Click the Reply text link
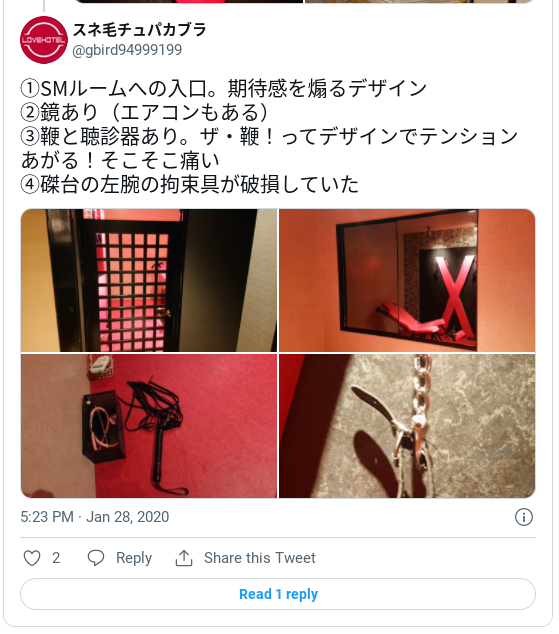559x634 pixels. pos(134,558)
